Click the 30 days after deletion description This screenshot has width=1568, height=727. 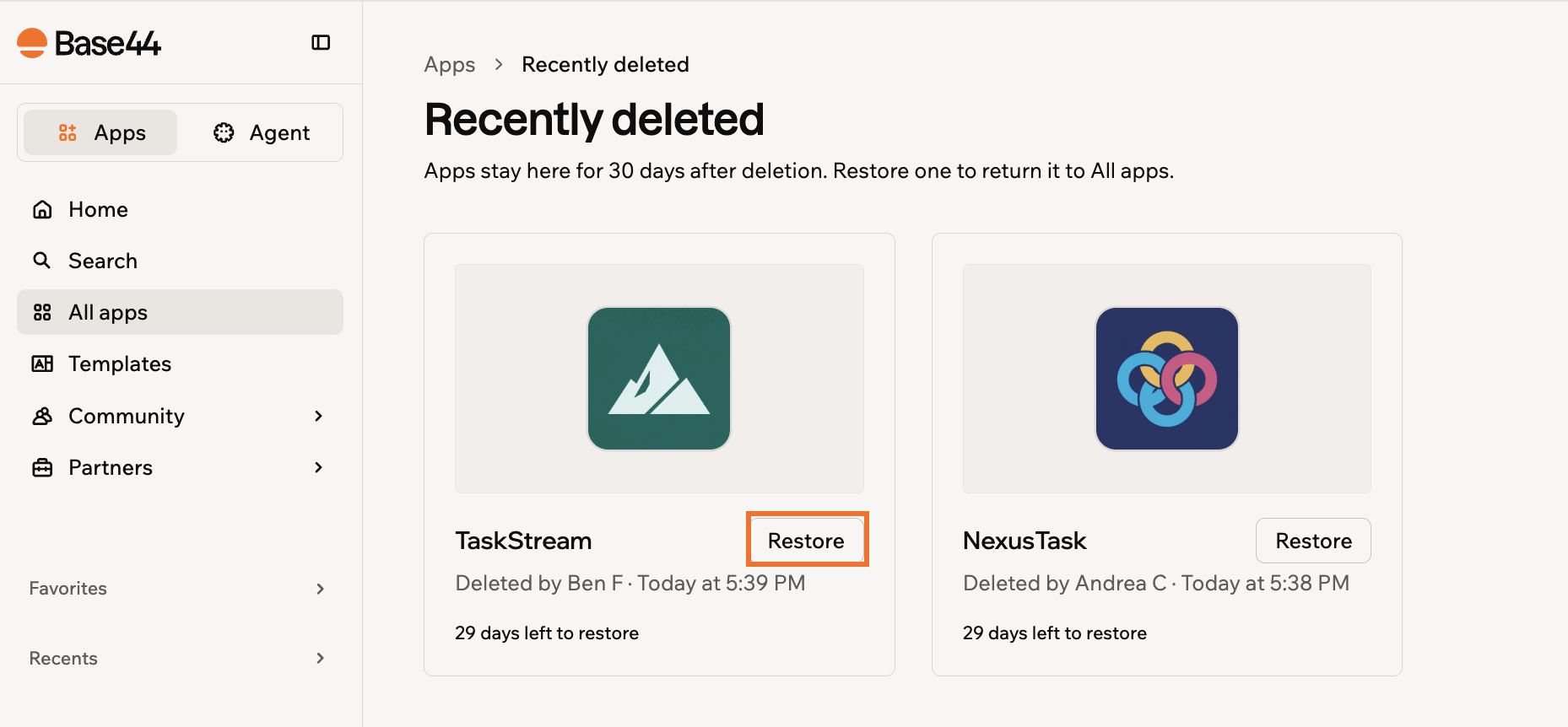pos(799,171)
